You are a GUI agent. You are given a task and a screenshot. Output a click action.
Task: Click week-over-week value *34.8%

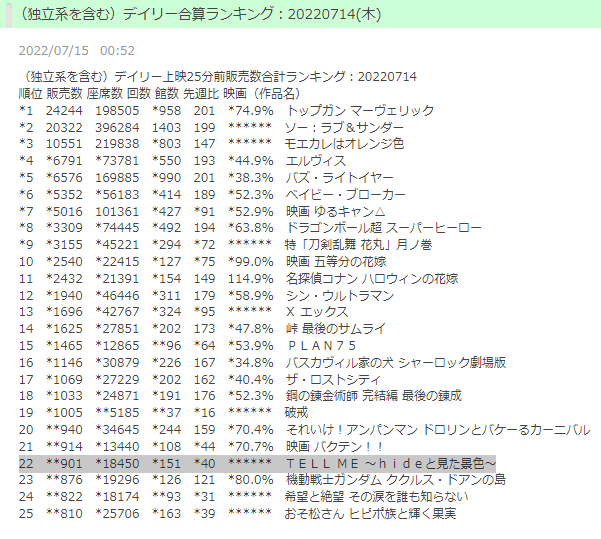(251, 362)
